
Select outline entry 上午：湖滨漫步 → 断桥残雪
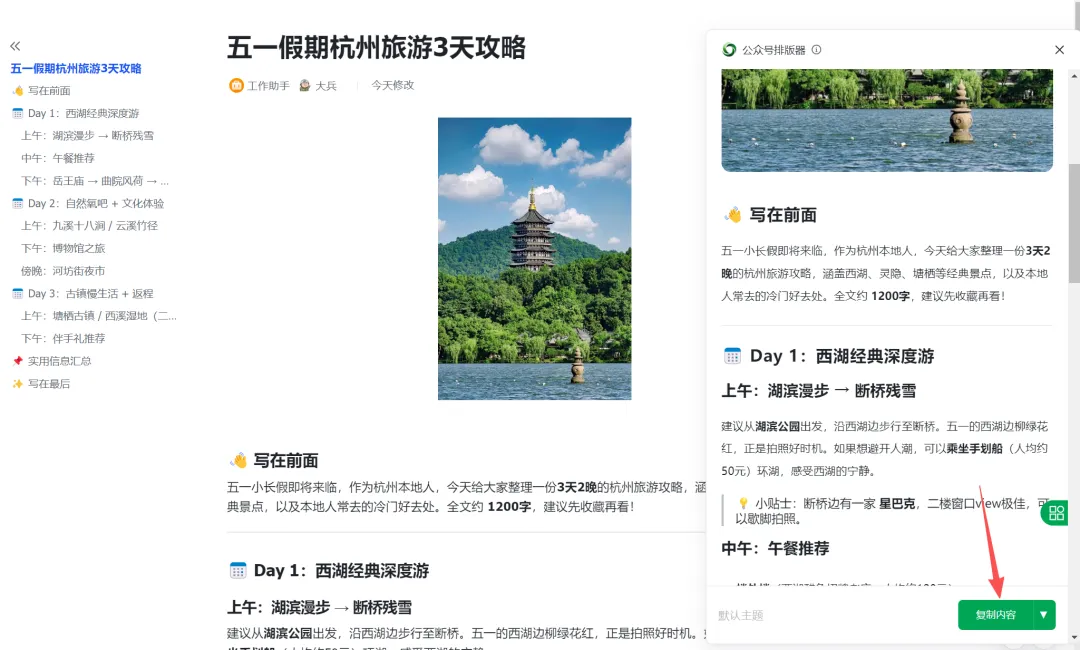click(87, 136)
